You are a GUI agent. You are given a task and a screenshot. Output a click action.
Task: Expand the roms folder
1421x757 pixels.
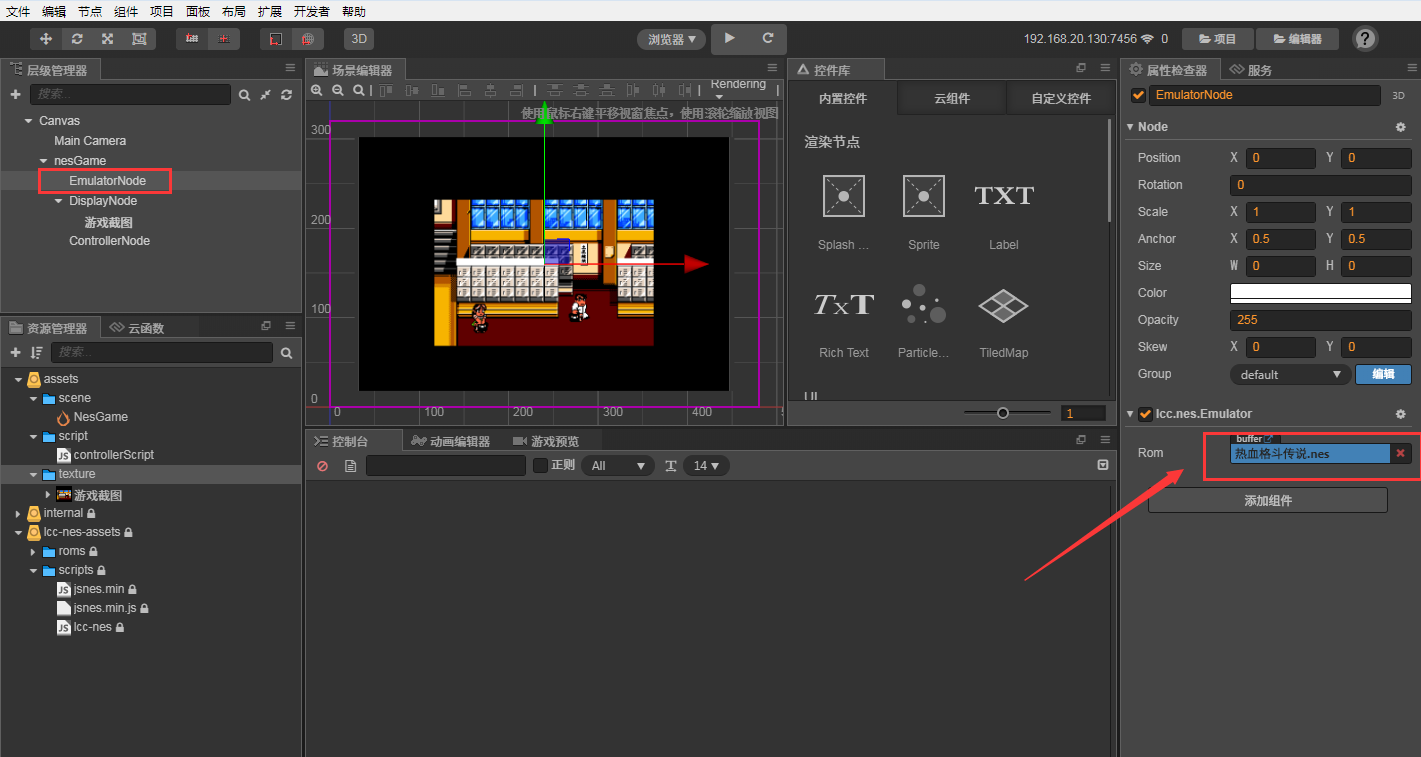33,551
